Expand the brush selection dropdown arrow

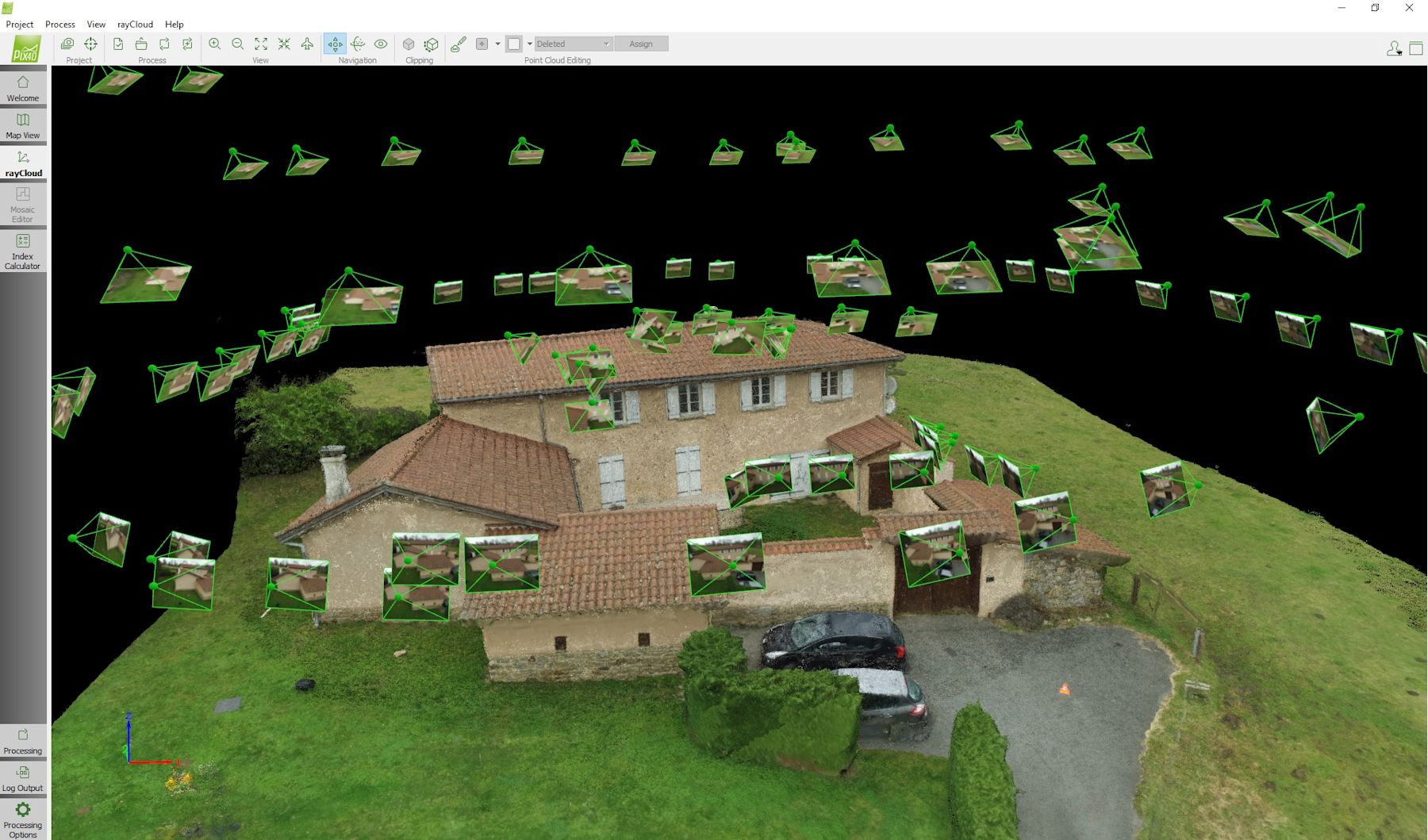497,44
